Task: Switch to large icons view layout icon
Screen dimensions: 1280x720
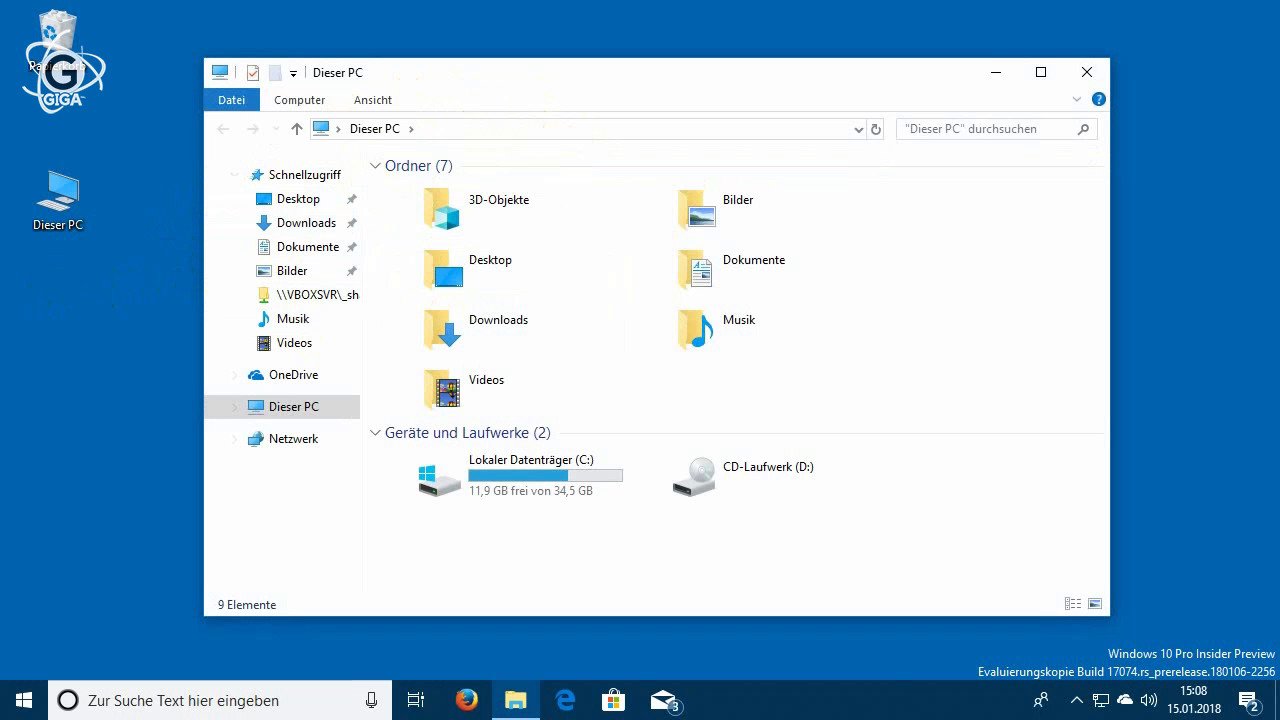Action: click(x=1095, y=604)
